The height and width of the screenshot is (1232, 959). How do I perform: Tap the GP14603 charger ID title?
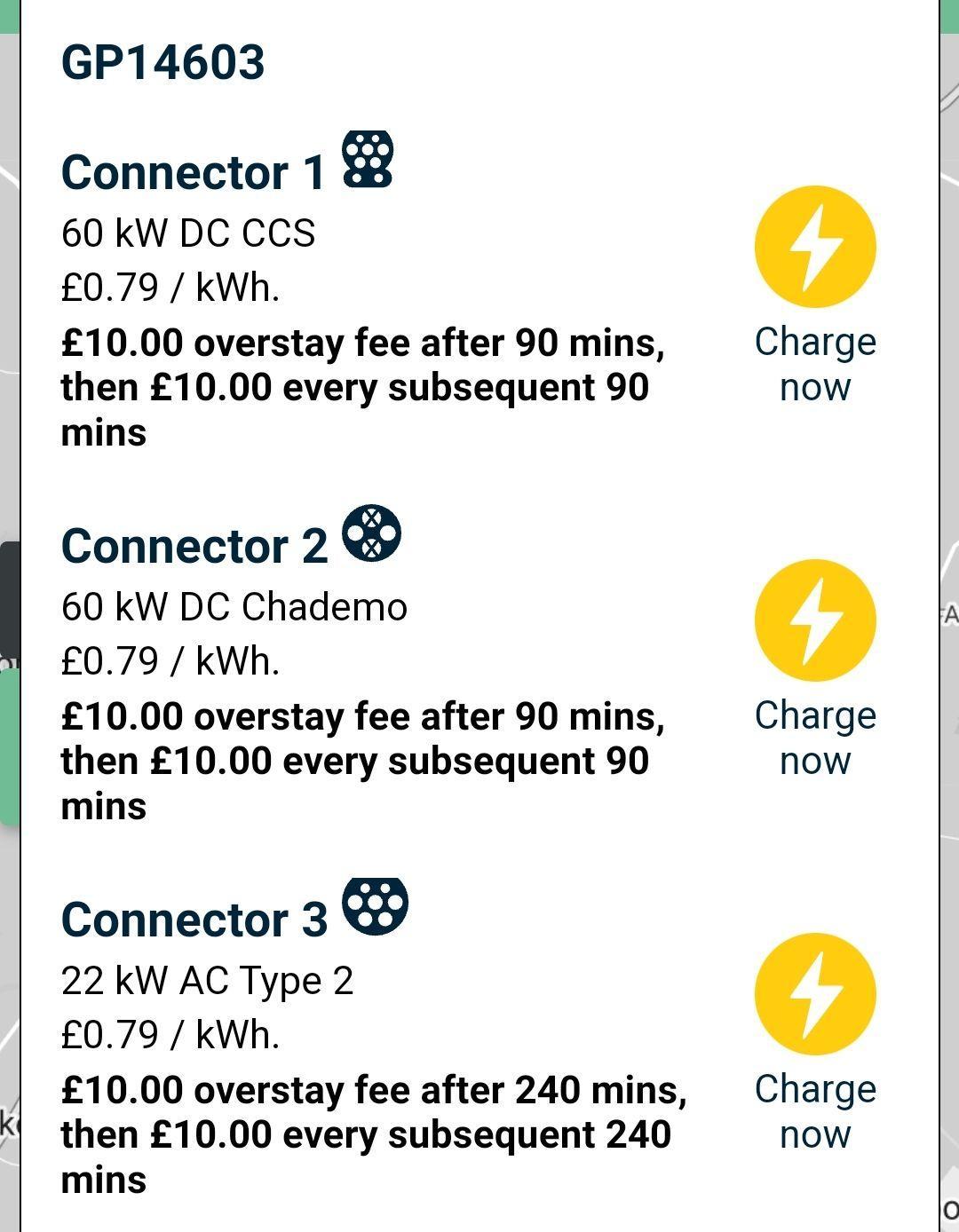pos(163,62)
